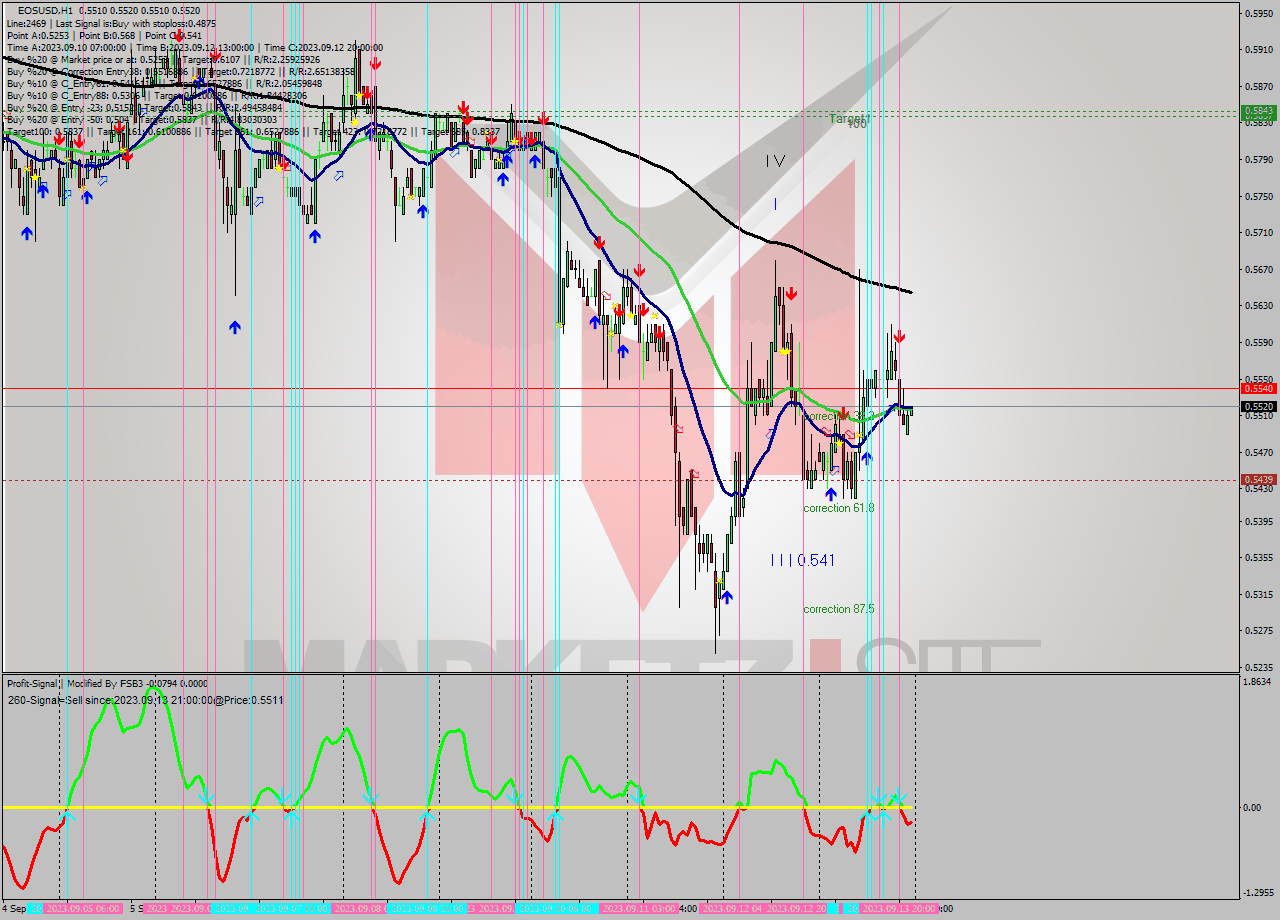Click the red 0.5540 price tag
This screenshot has width=1280, height=920.
click(1258, 388)
